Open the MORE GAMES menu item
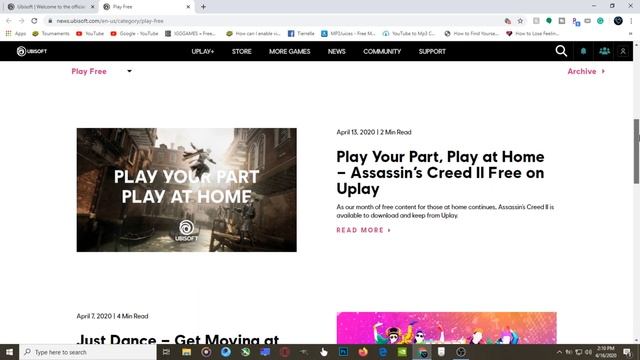 (289, 51)
